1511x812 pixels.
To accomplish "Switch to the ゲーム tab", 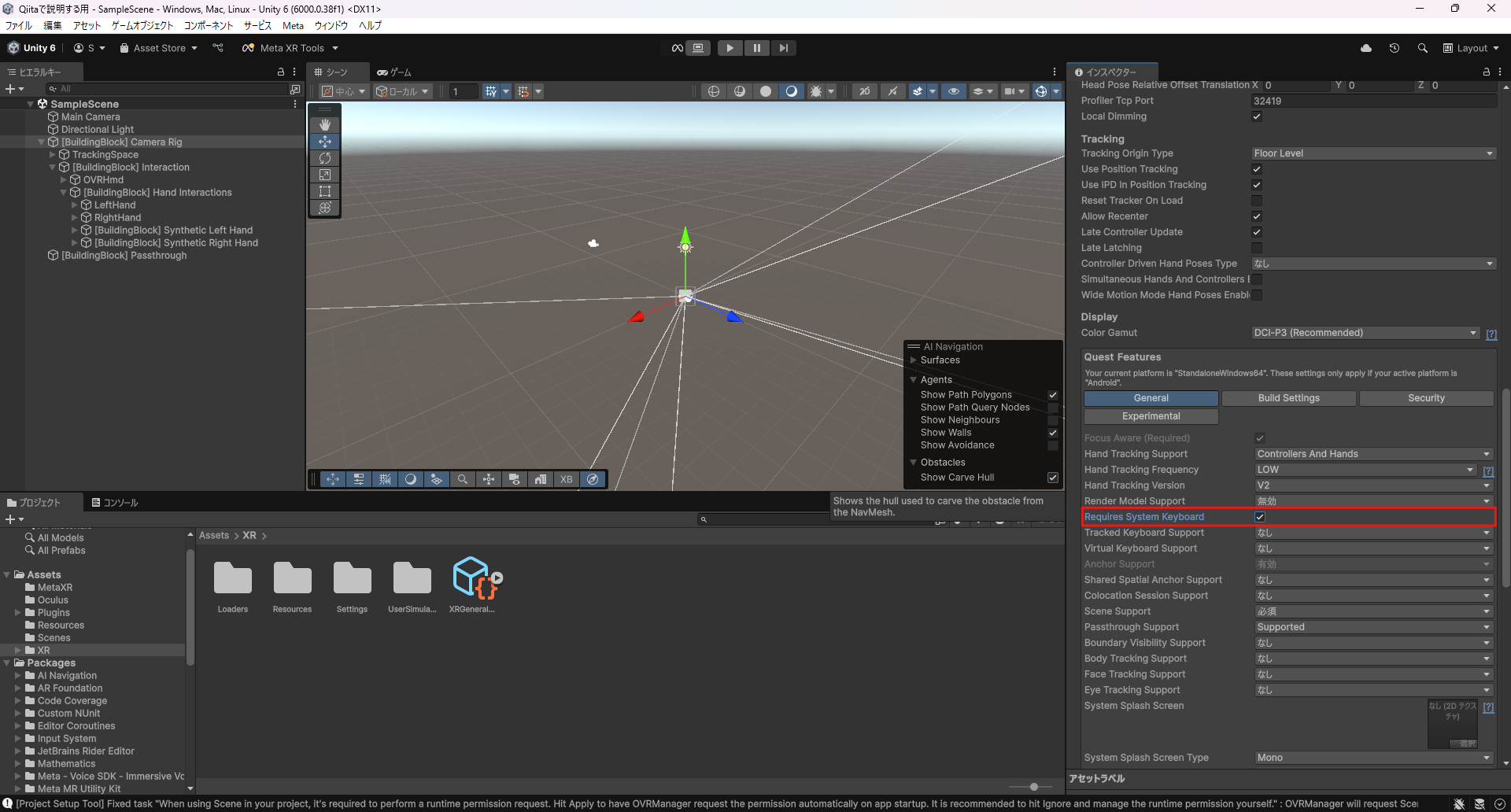I will click(395, 72).
